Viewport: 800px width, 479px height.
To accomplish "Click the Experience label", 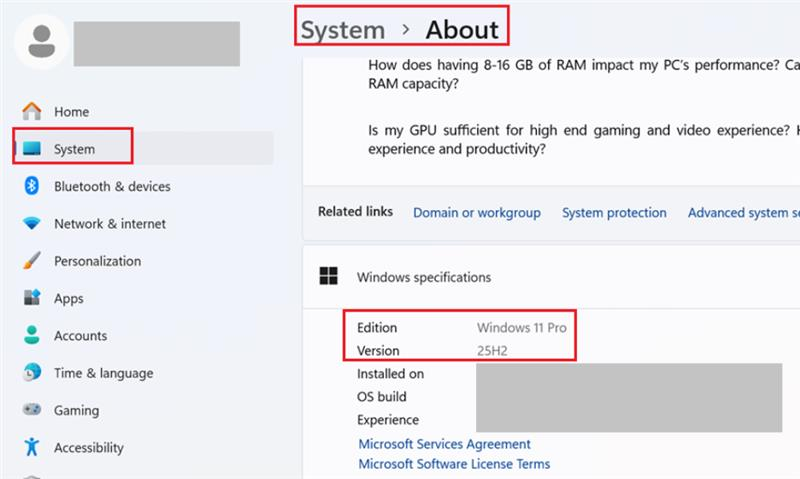I will (388, 420).
